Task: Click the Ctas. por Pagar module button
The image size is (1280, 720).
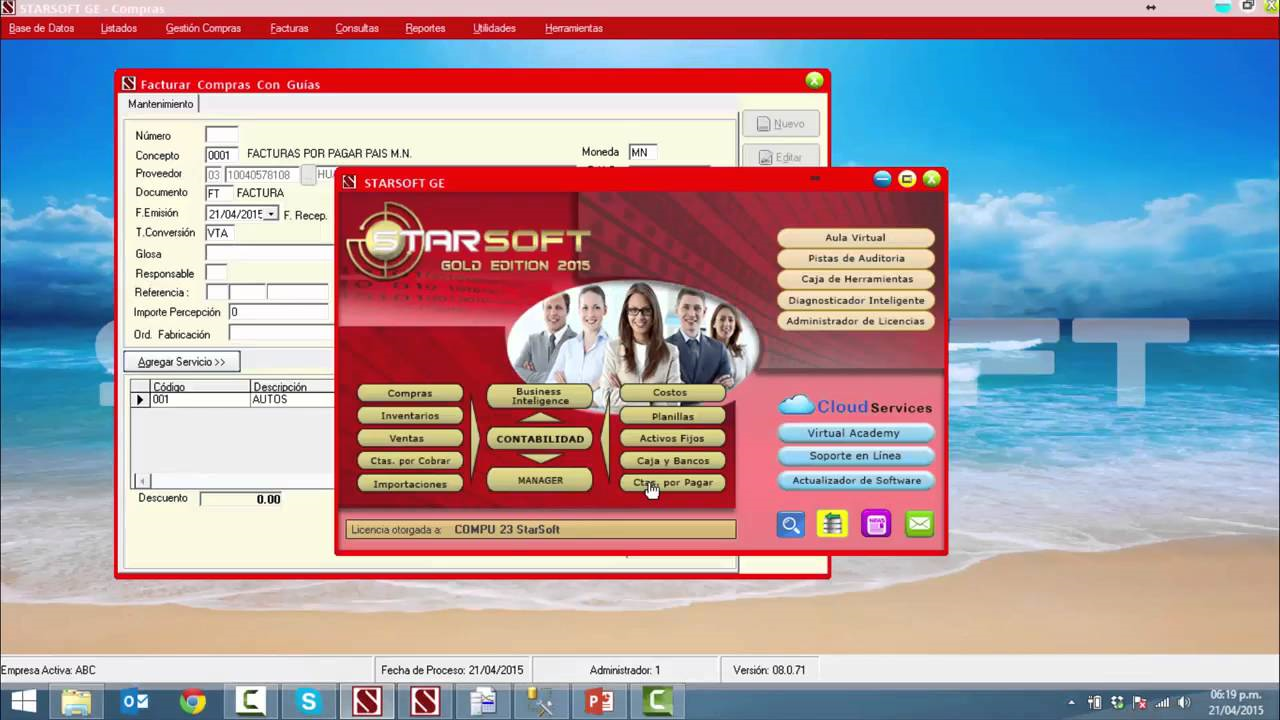Action: 672,482
